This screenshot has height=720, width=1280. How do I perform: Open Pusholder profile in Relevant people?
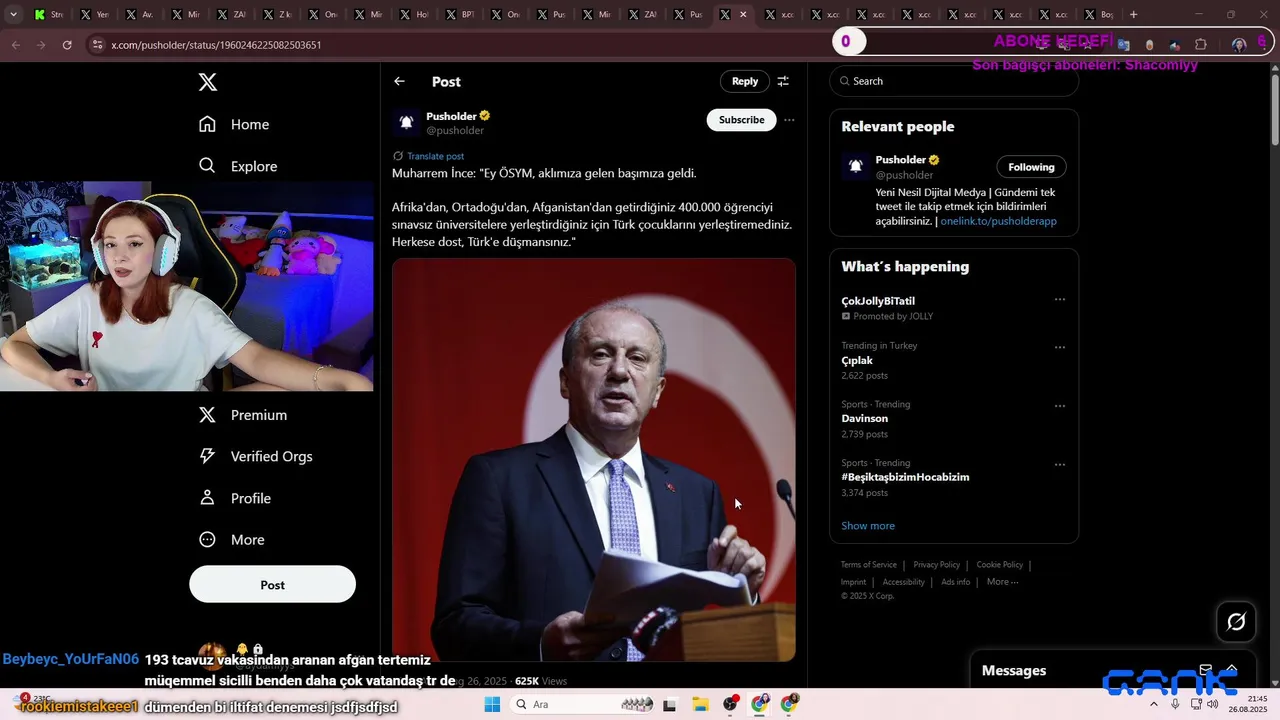901,160
